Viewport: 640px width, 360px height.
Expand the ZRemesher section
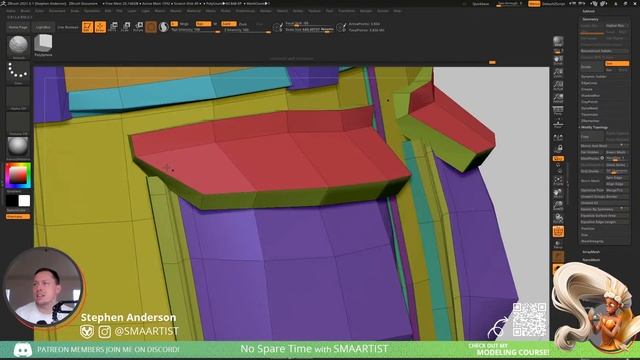point(590,121)
